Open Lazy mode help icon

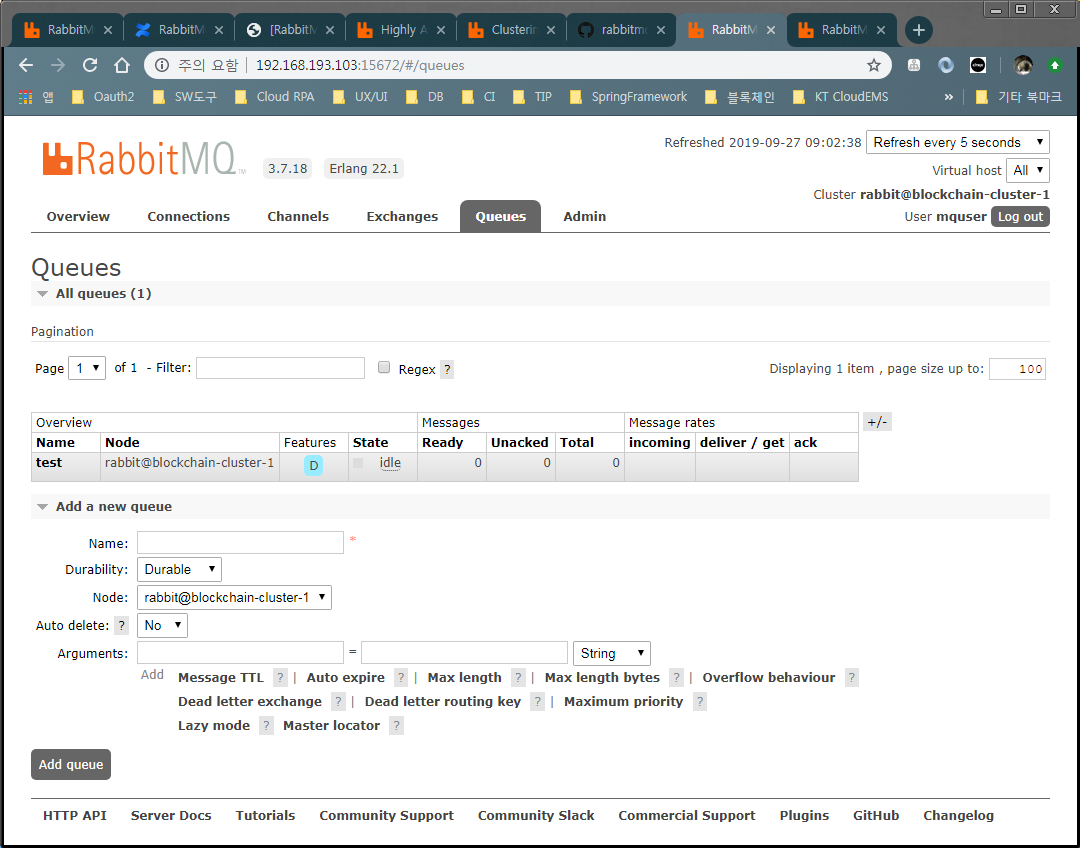[x=266, y=725]
